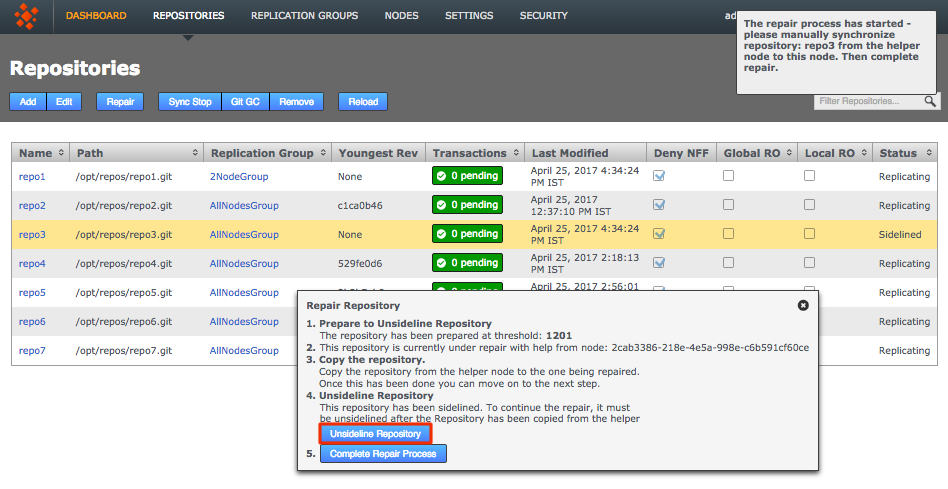The width and height of the screenshot is (948, 489).
Task: Close the Repair Repository dialog
Action: tap(802, 305)
